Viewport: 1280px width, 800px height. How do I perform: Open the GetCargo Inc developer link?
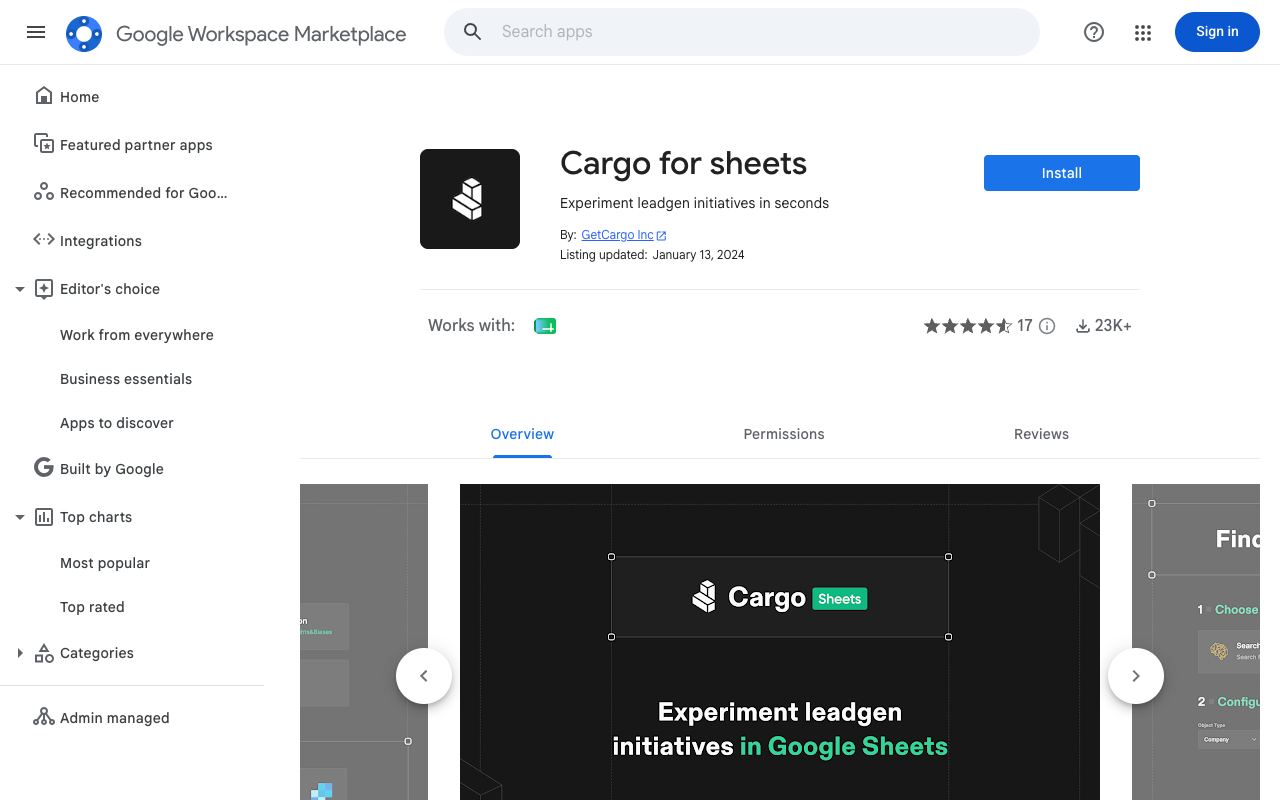point(617,235)
